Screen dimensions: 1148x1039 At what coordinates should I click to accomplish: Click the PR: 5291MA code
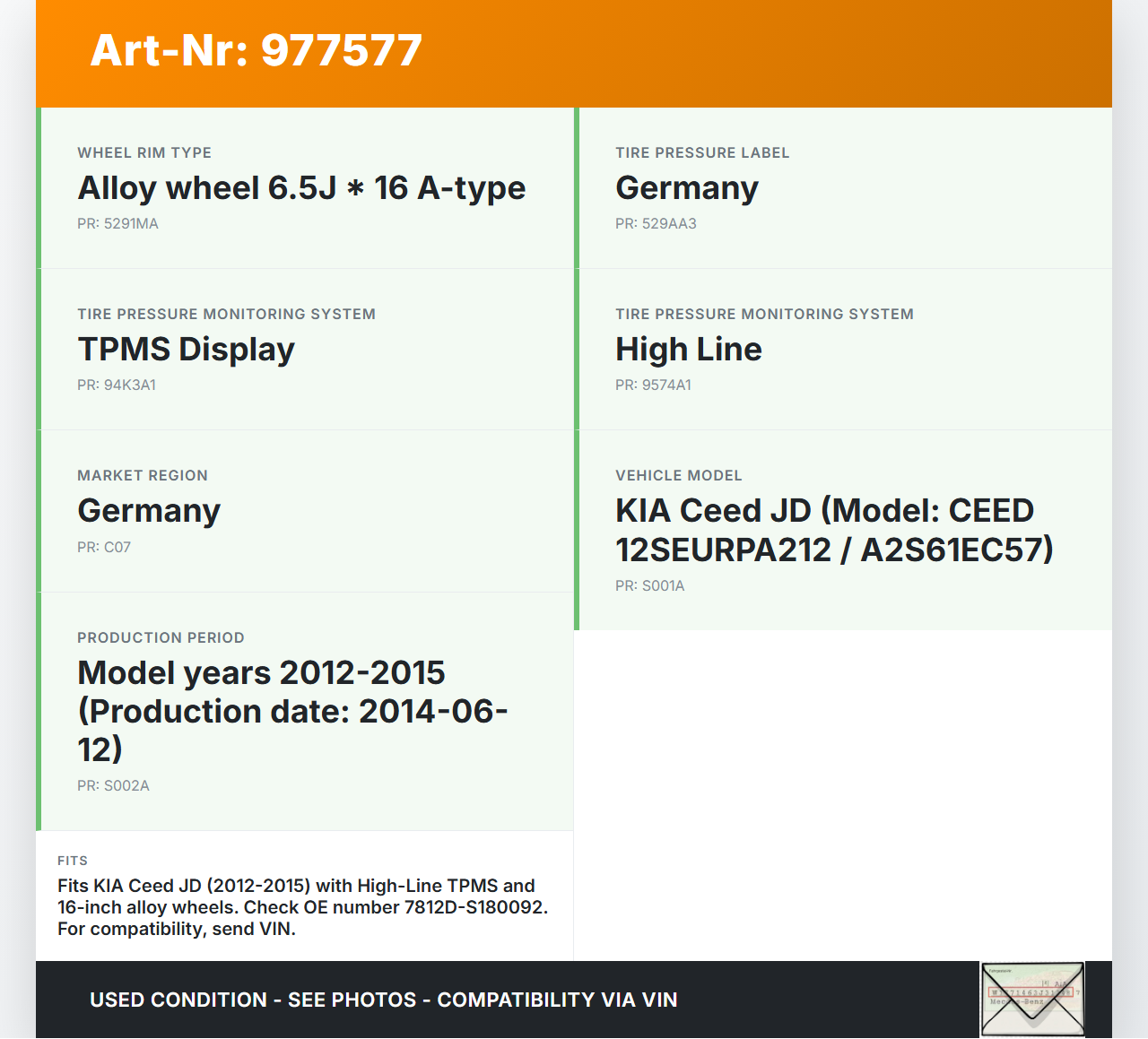tap(117, 223)
